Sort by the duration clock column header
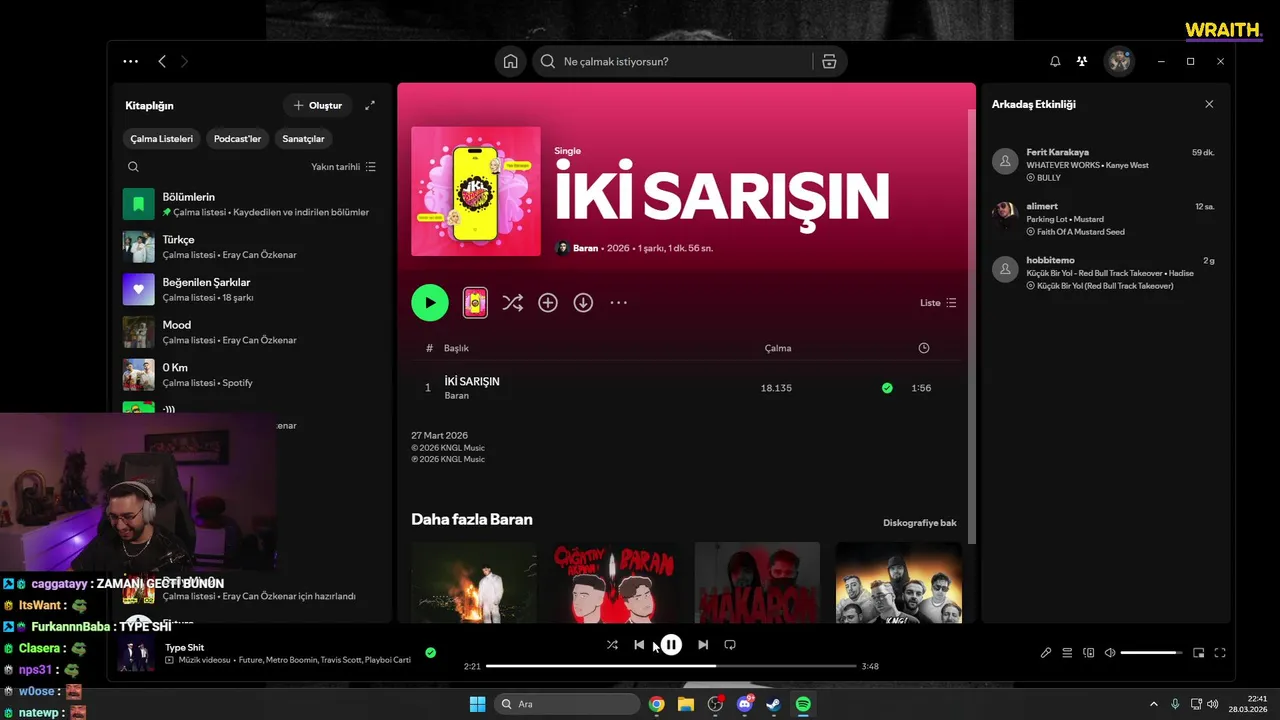Viewport: 1280px width, 720px height. (923, 348)
